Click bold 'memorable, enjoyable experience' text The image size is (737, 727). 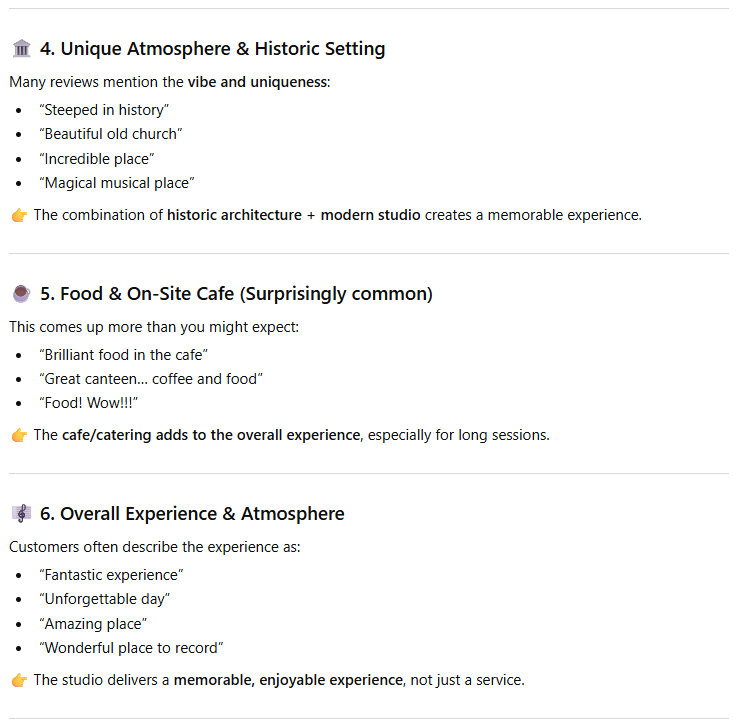coord(287,680)
